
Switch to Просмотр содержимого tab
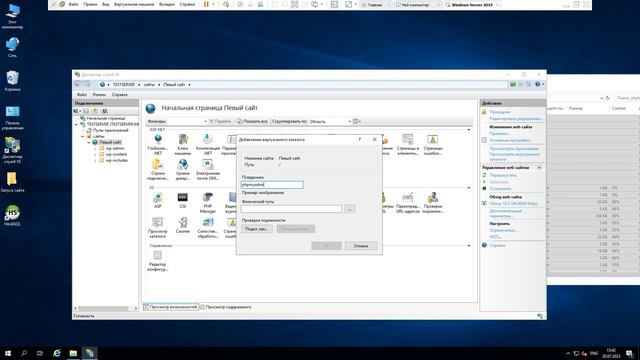pos(226,307)
